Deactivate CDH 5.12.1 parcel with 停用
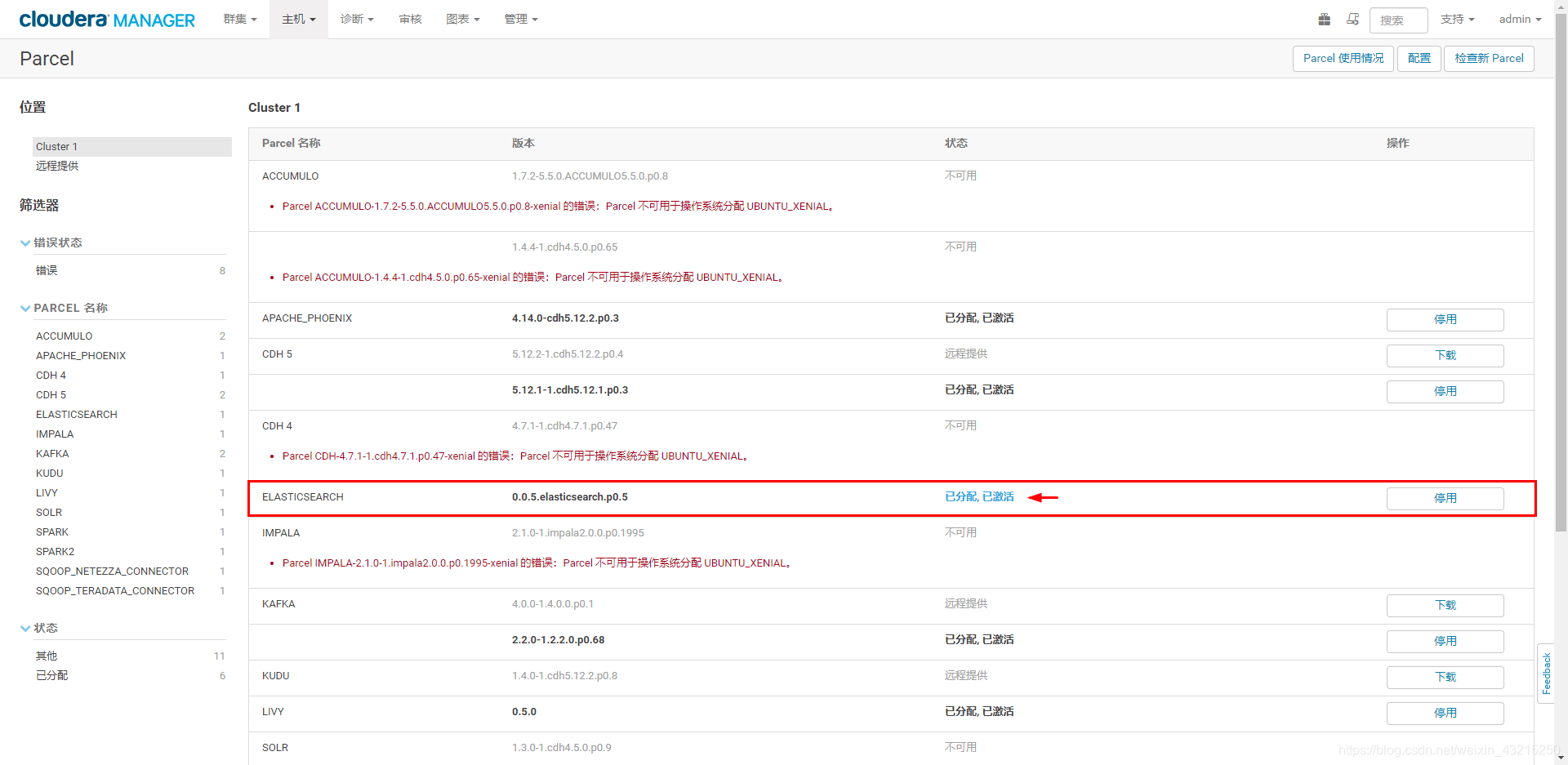The width and height of the screenshot is (1568, 765). [1445, 392]
